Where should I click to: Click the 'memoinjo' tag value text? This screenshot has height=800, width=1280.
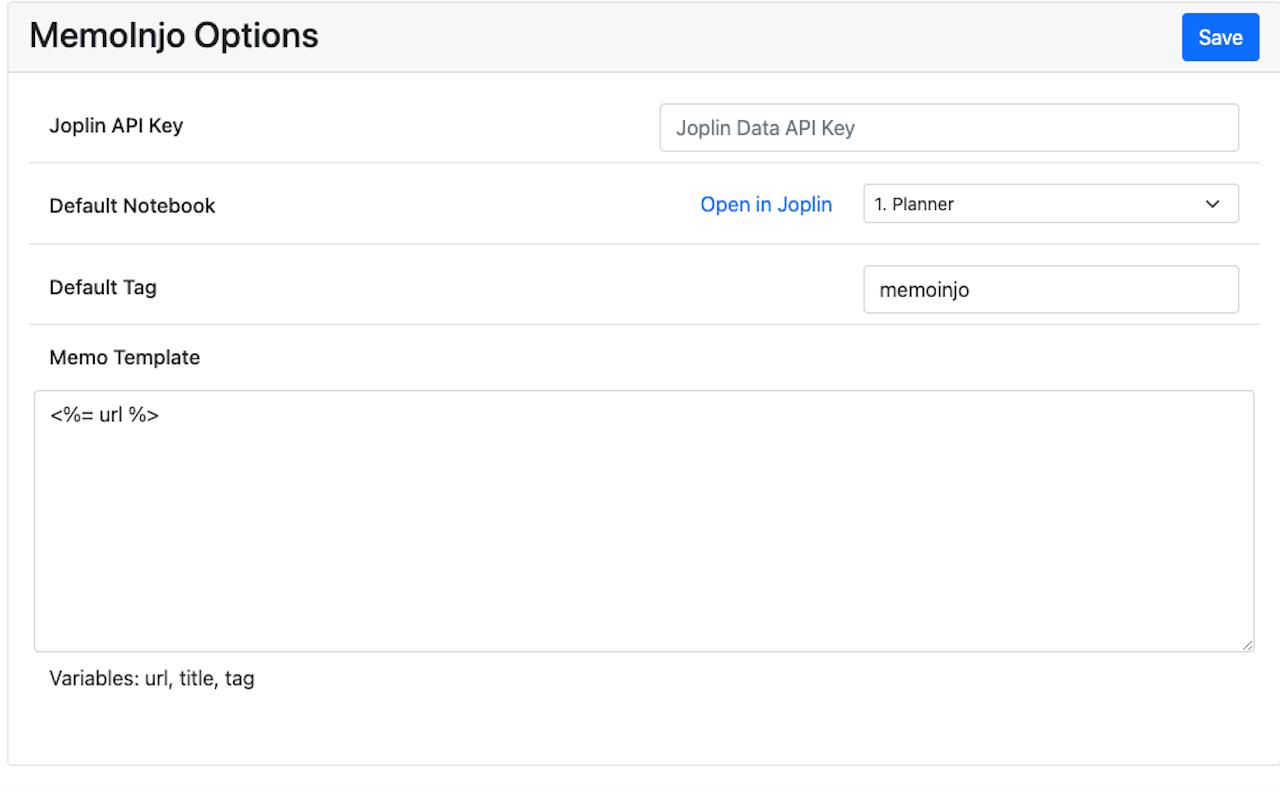pos(924,291)
